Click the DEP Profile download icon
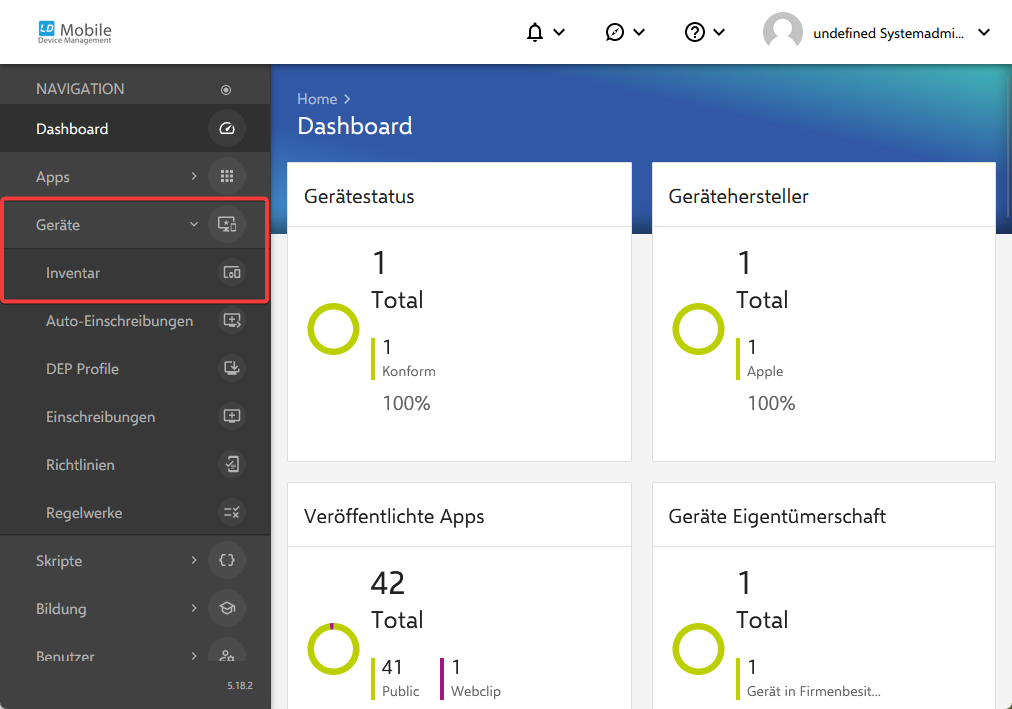This screenshot has width=1012, height=709. pyautogui.click(x=231, y=369)
